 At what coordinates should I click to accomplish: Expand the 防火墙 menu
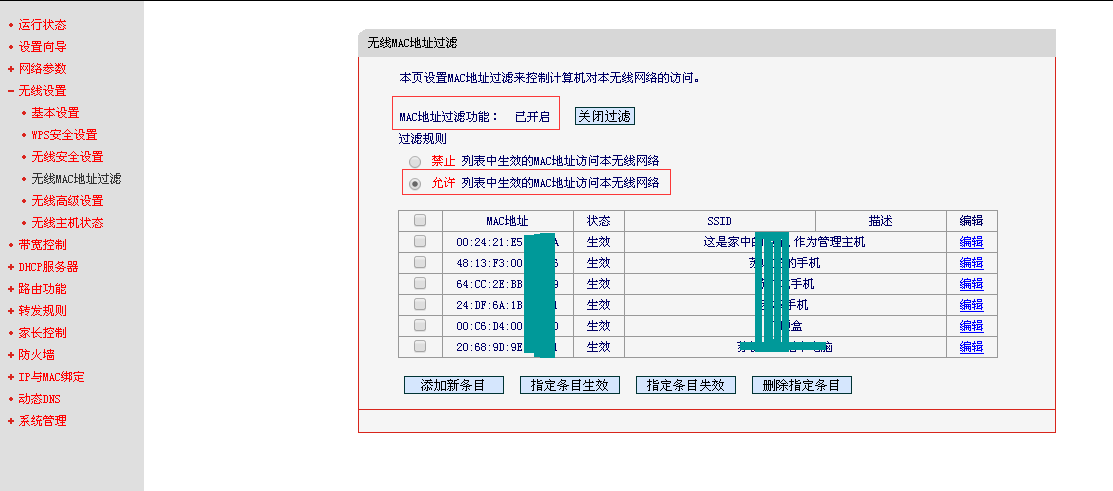(x=36, y=355)
